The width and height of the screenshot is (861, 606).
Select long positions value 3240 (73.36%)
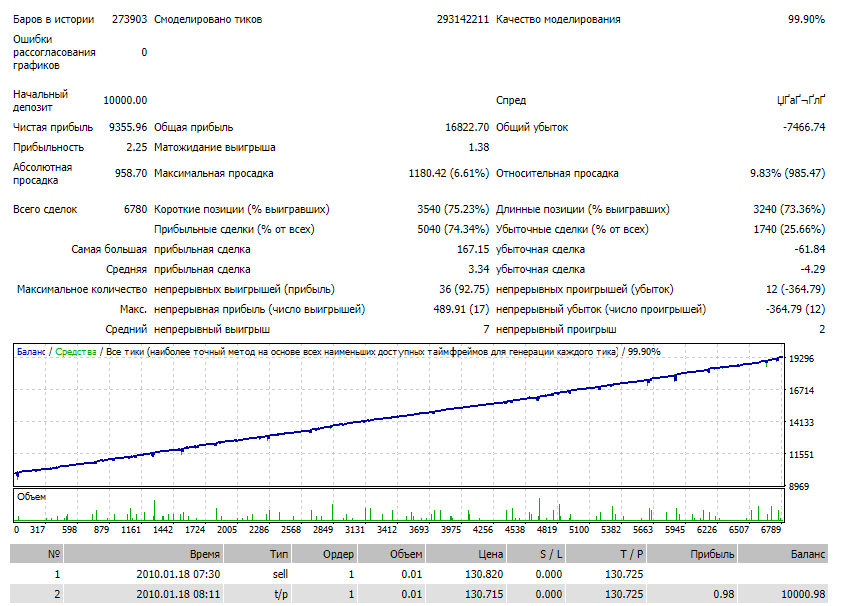point(789,209)
